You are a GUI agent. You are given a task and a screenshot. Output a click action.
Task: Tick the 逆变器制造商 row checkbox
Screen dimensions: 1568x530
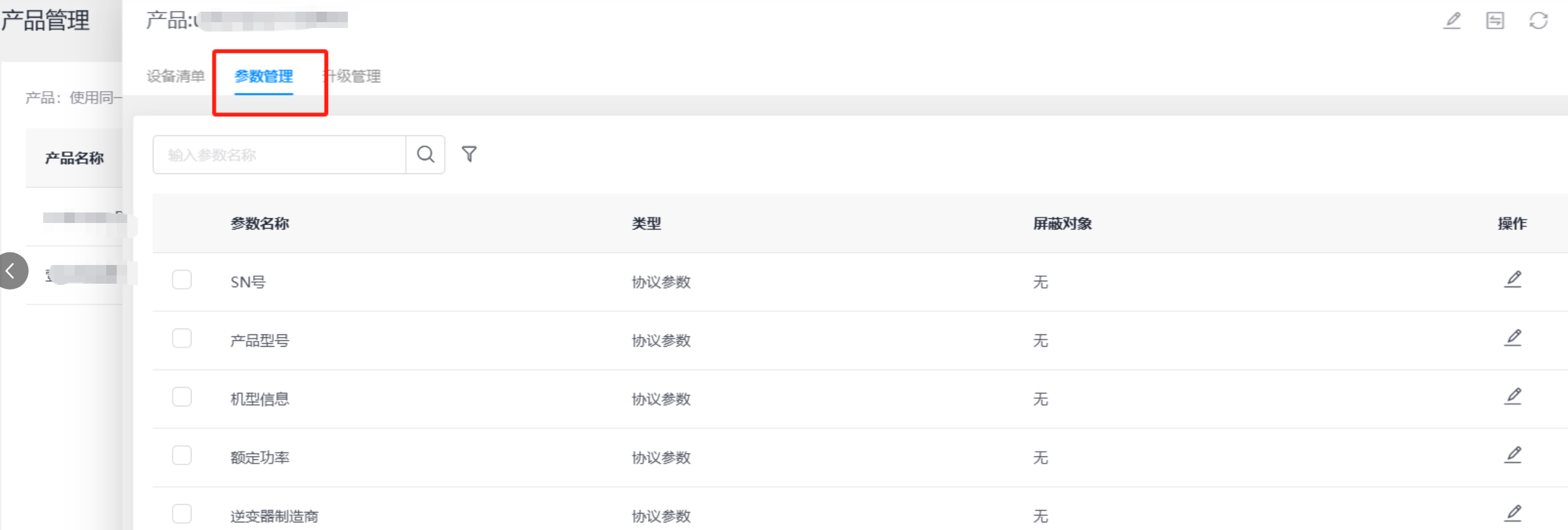(x=182, y=514)
